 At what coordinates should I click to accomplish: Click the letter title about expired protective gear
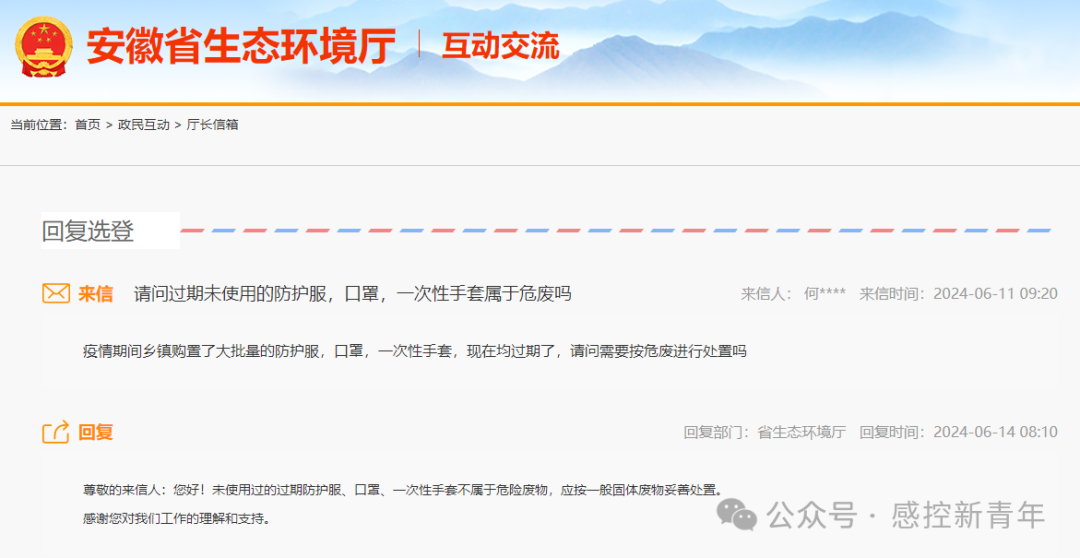click(352, 294)
